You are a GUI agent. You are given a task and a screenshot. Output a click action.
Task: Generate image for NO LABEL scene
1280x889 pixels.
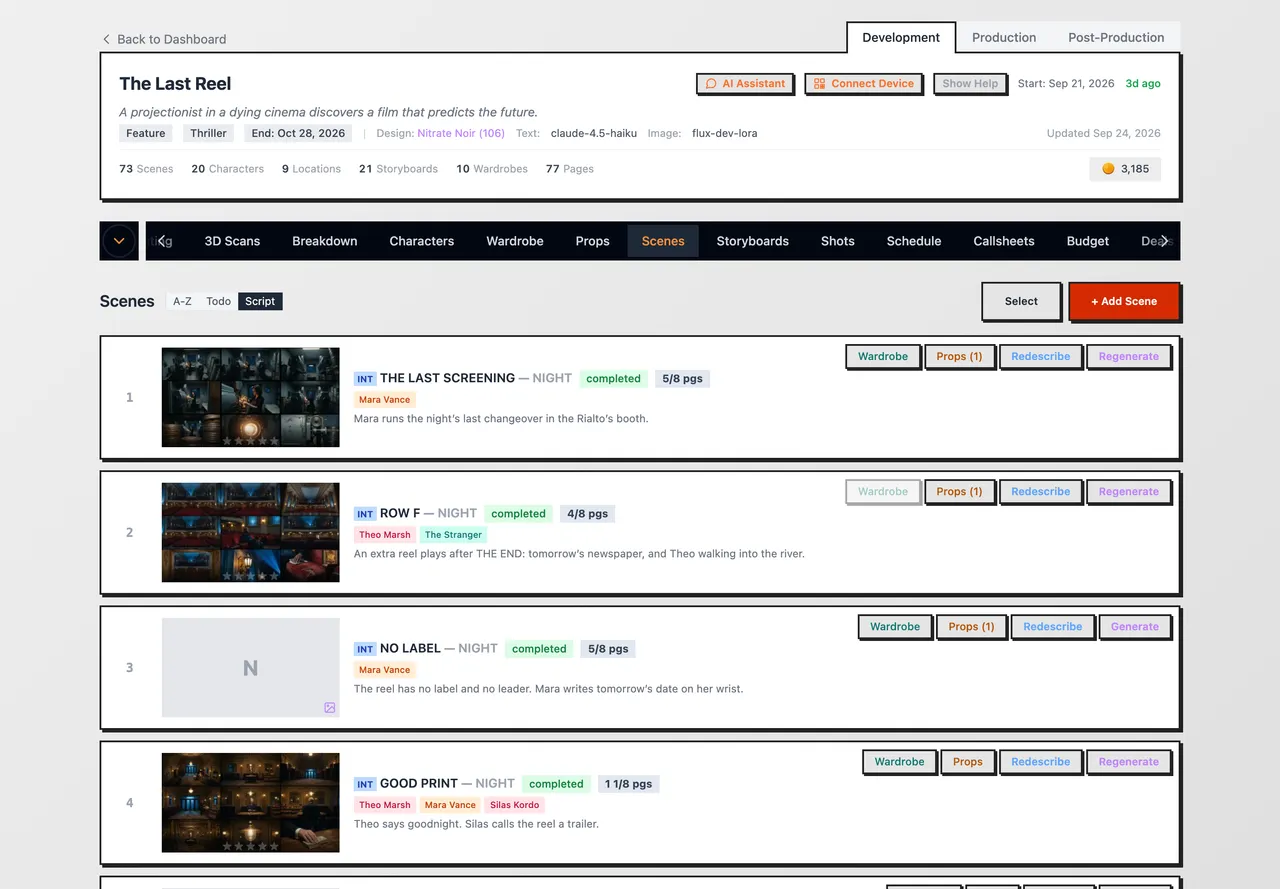(1134, 627)
